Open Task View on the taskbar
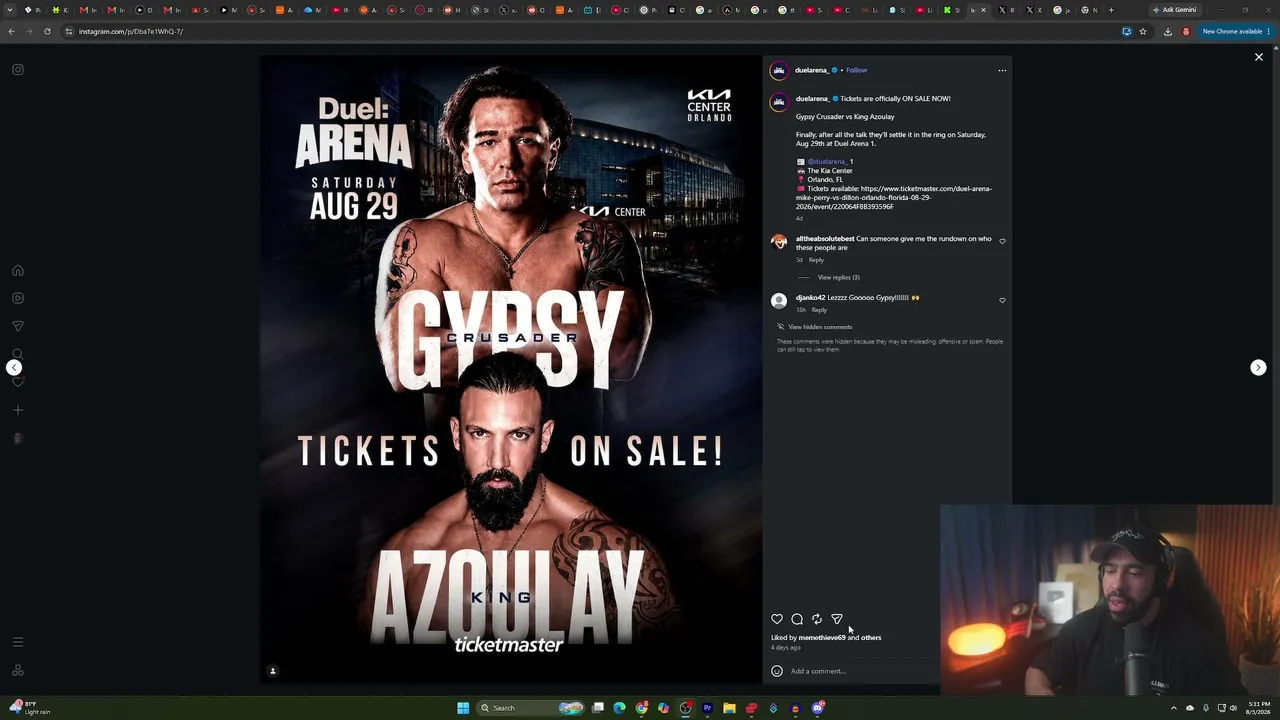 (598, 708)
